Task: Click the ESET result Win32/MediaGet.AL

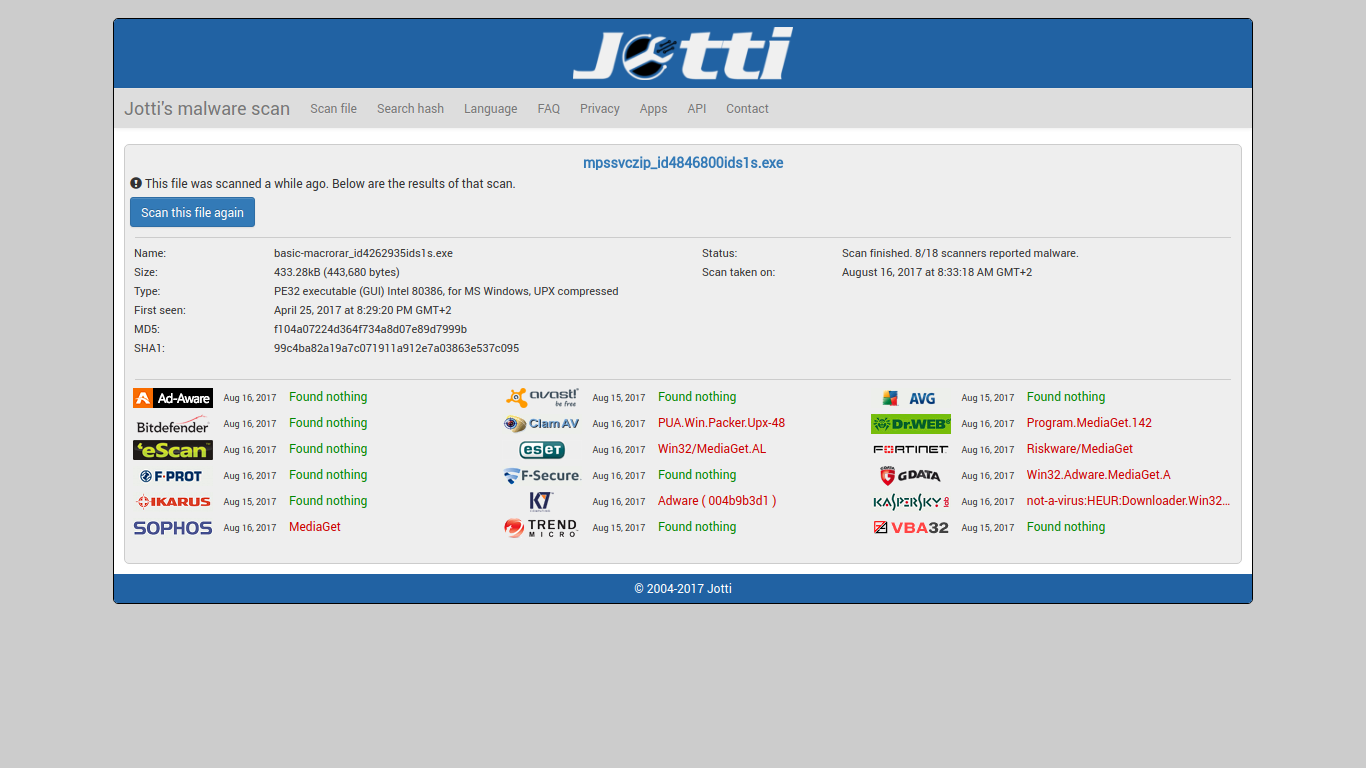Action: coord(712,449)
